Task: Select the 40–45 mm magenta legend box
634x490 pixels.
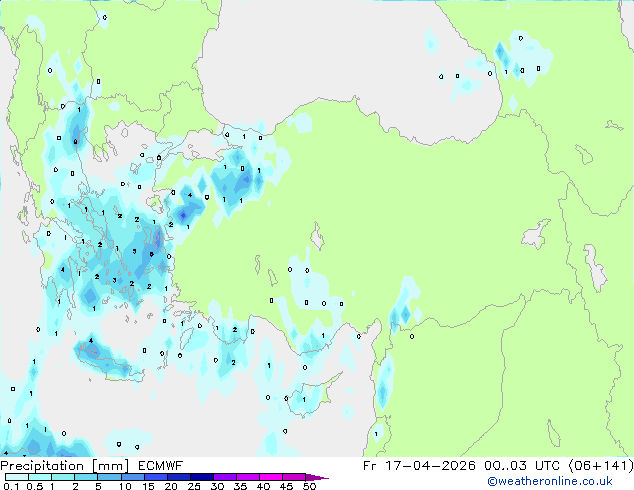Action: tap(271, 477)
